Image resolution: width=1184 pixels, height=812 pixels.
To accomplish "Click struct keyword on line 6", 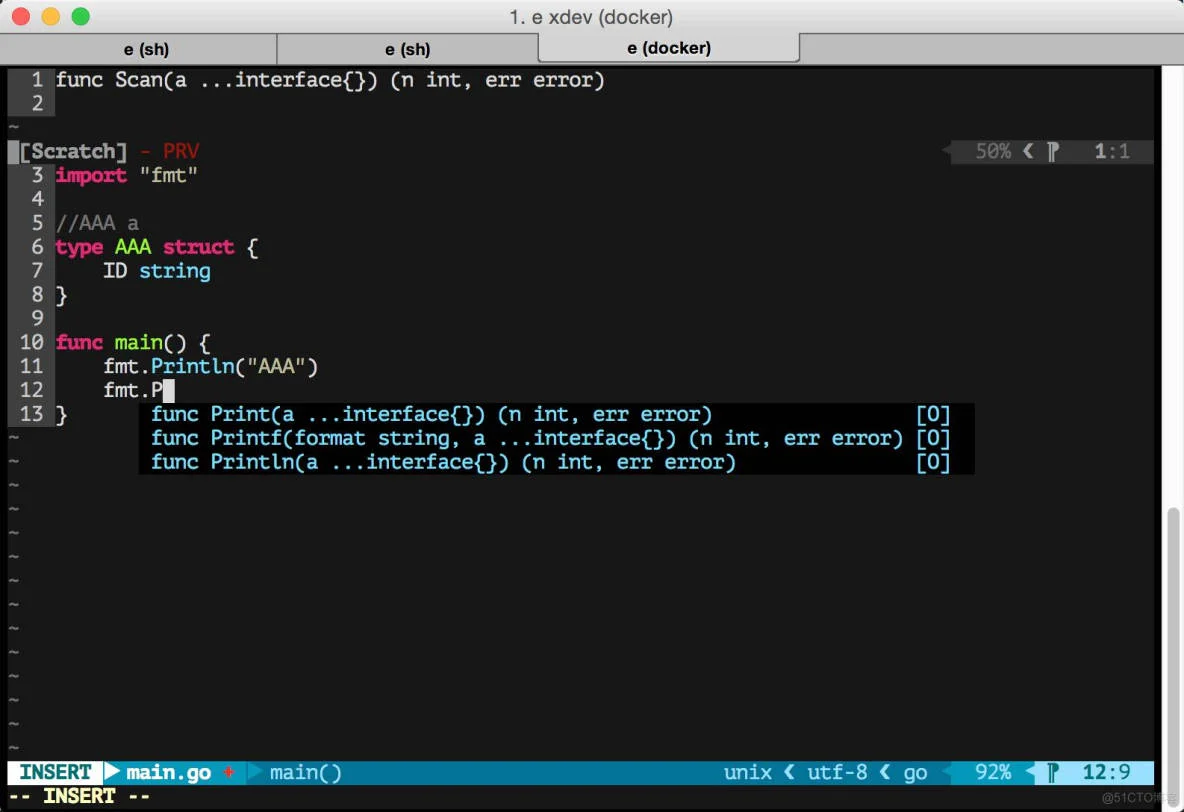I will tap(199, 247).
